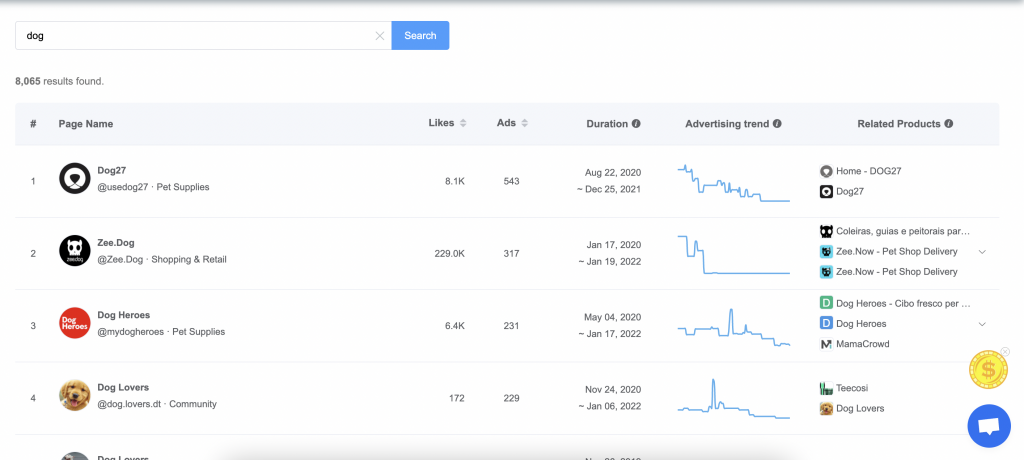Image resolution: width=1024 pixels, height=460 pixels.
Task: Dismiss the gold coin widget
Action: coord(1005,352)
